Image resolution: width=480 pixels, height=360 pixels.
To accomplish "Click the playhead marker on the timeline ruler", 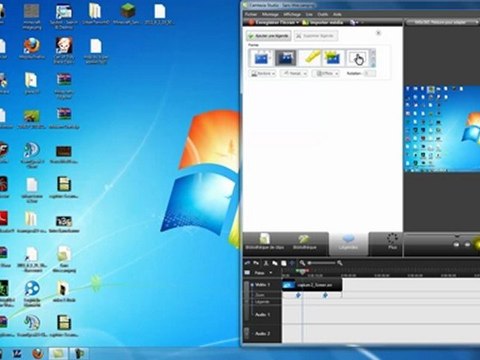I will click(x=302, y=272).
